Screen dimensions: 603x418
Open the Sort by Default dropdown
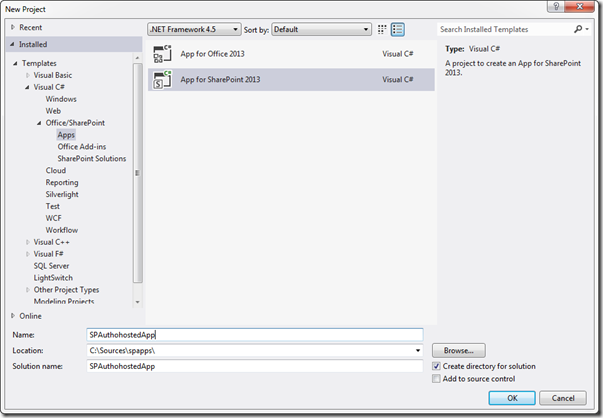[321, 29]
